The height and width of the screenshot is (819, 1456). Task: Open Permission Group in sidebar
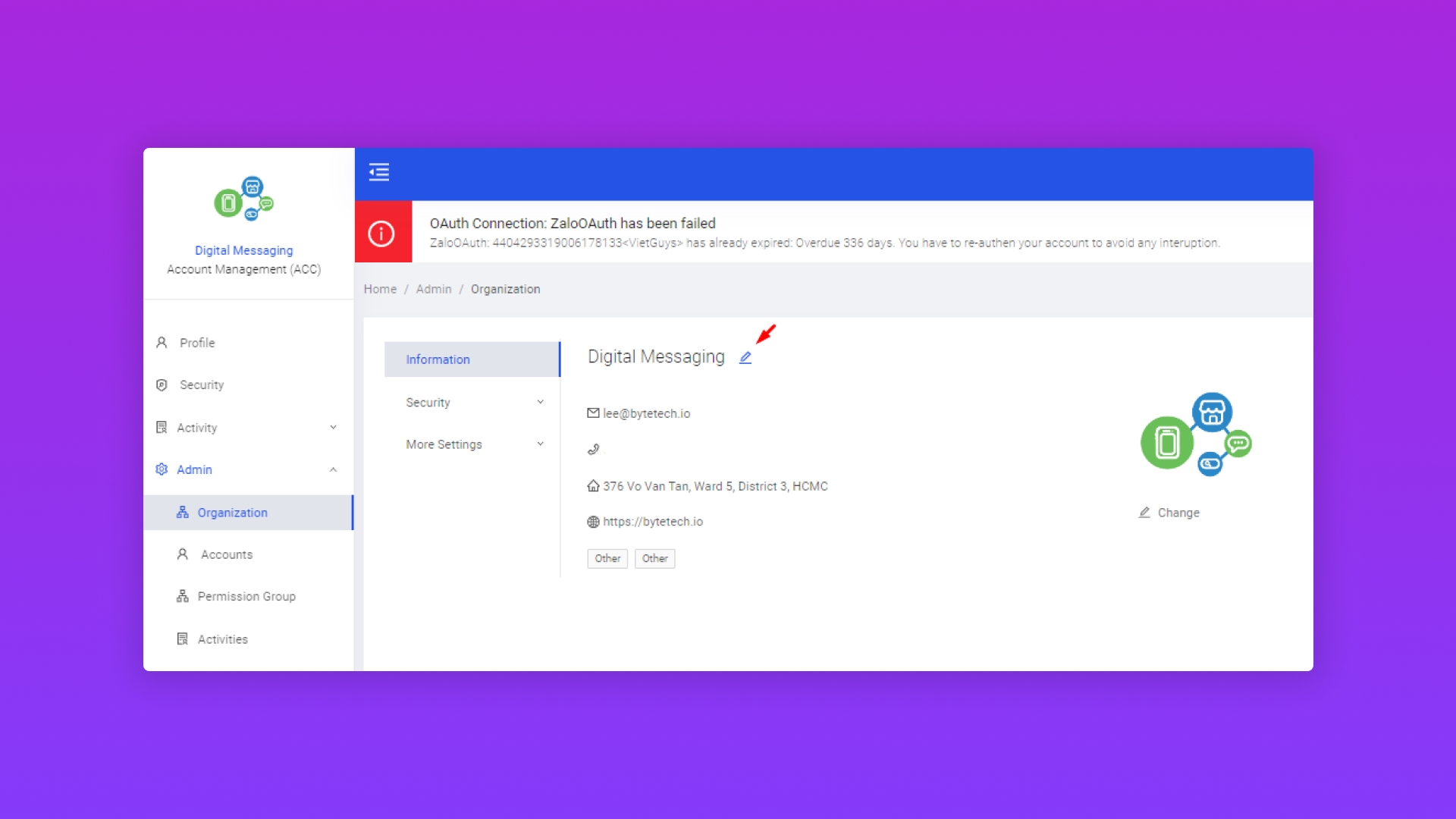246,596
